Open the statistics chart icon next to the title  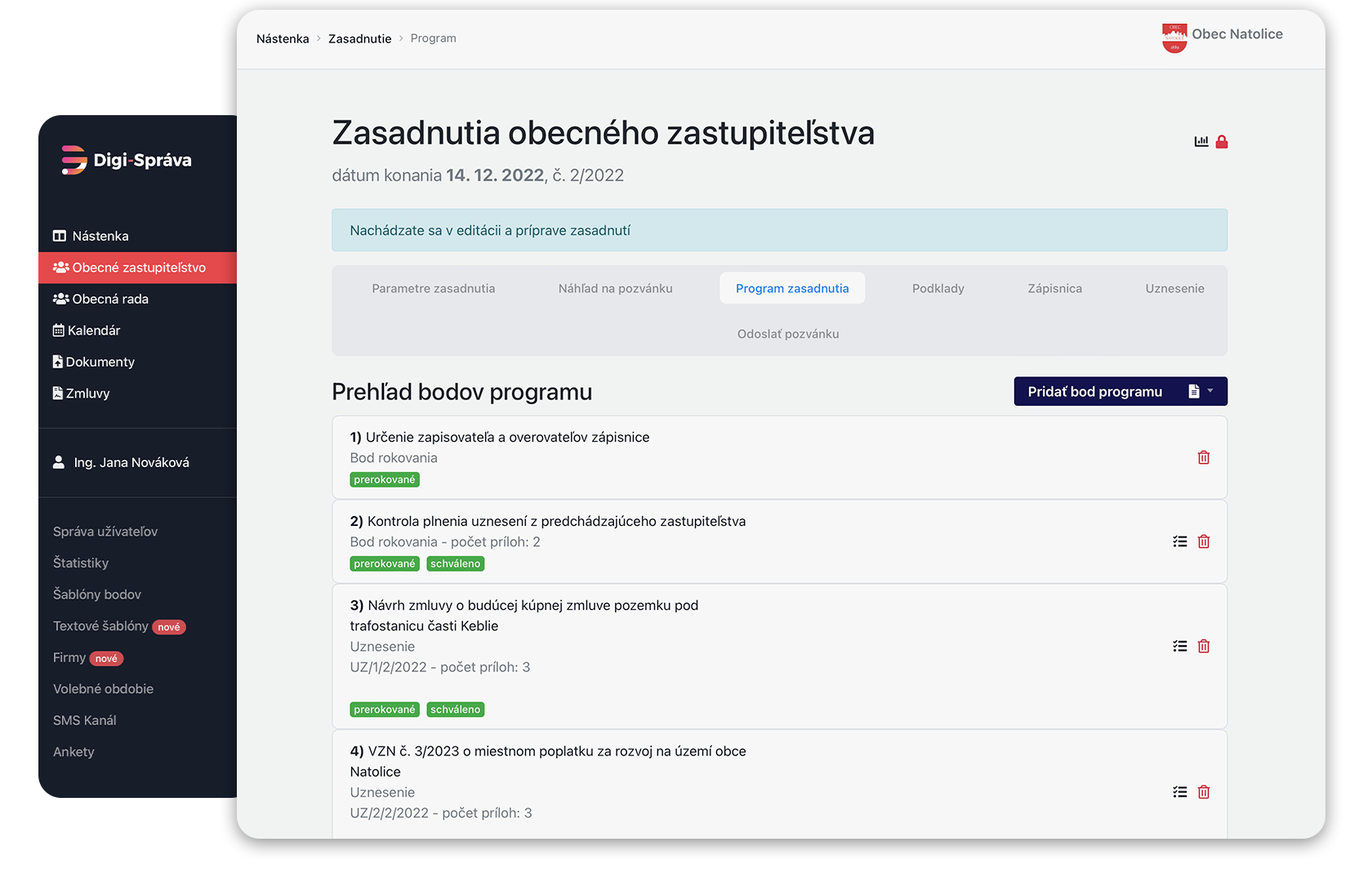(1201, 141)
